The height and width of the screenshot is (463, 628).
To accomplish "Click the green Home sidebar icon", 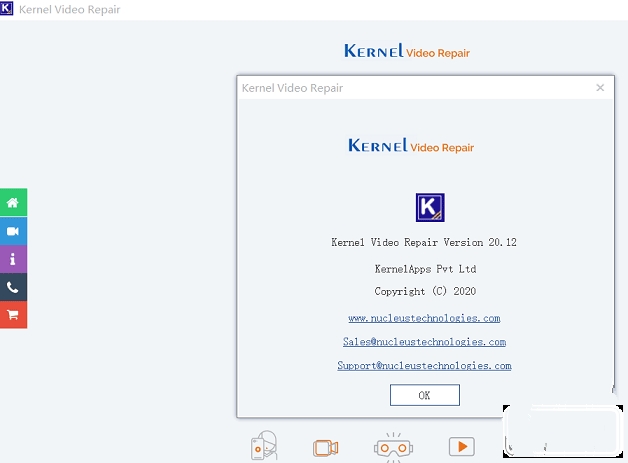I will [13, 202].
